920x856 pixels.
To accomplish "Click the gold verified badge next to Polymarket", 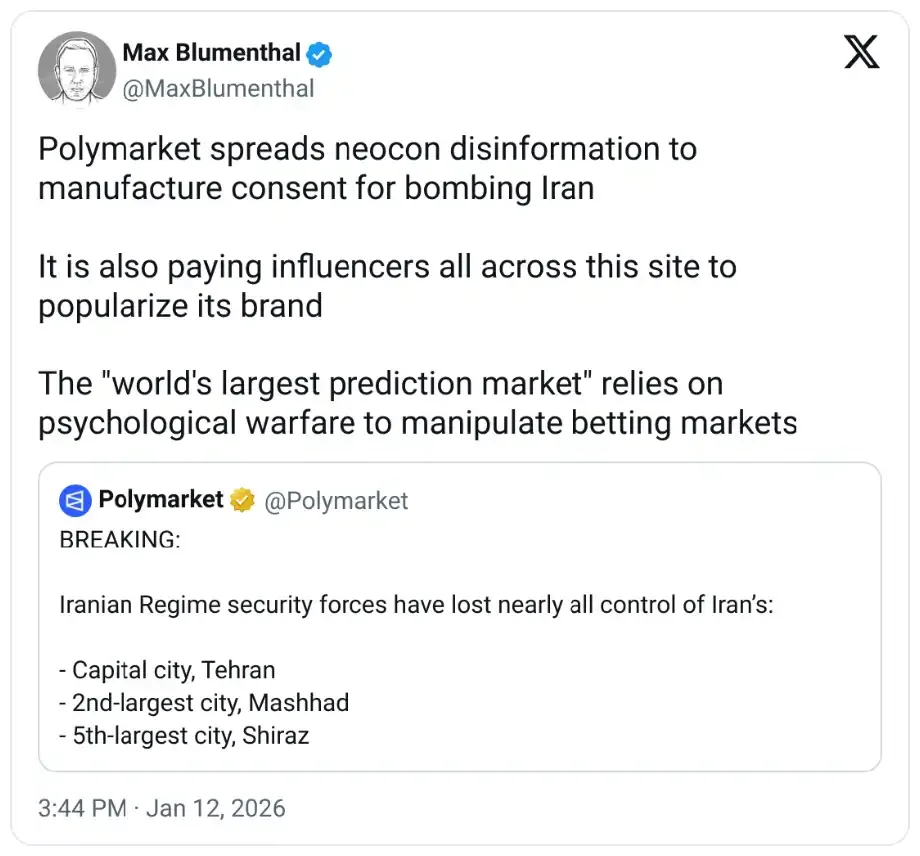I will tap(243, 500).
